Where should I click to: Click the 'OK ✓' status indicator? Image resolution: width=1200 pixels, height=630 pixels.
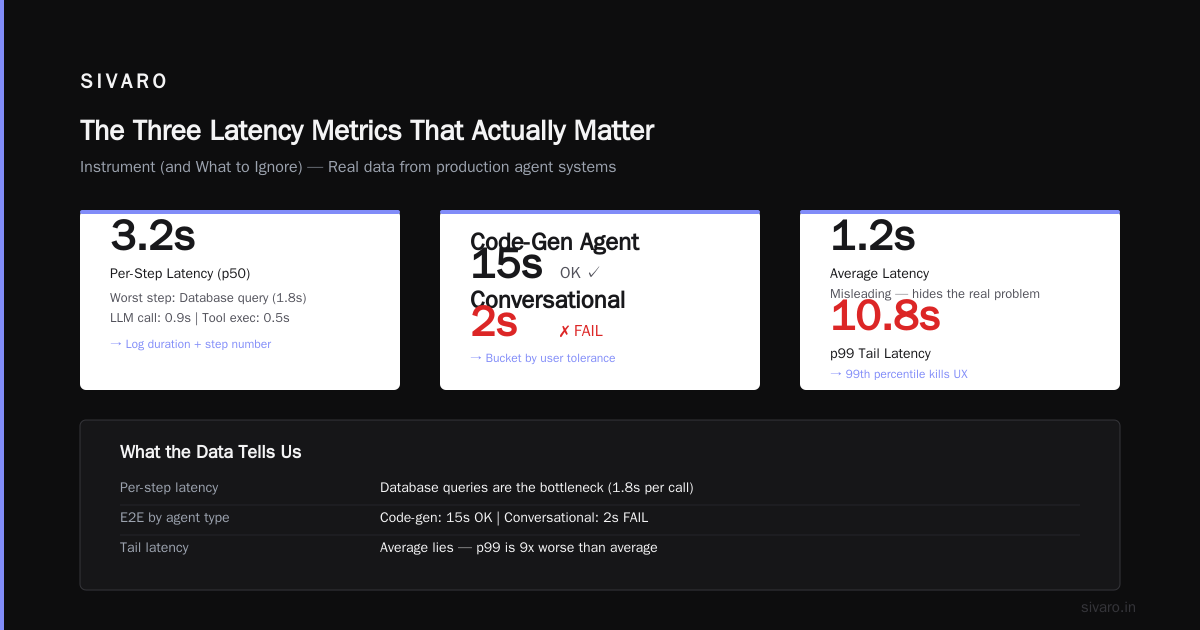580,272
